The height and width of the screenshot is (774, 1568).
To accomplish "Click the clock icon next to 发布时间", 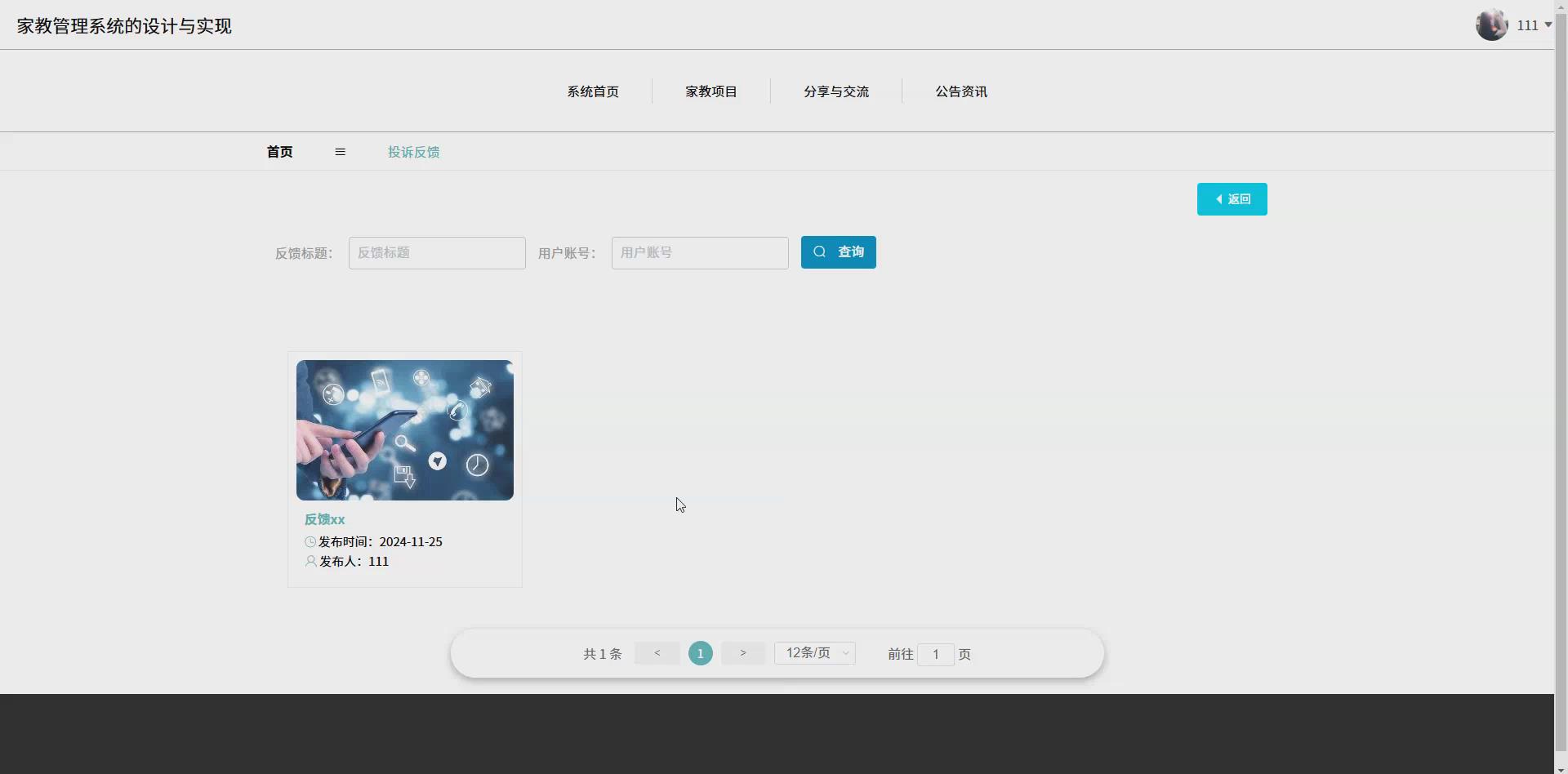I will point(310,541).
